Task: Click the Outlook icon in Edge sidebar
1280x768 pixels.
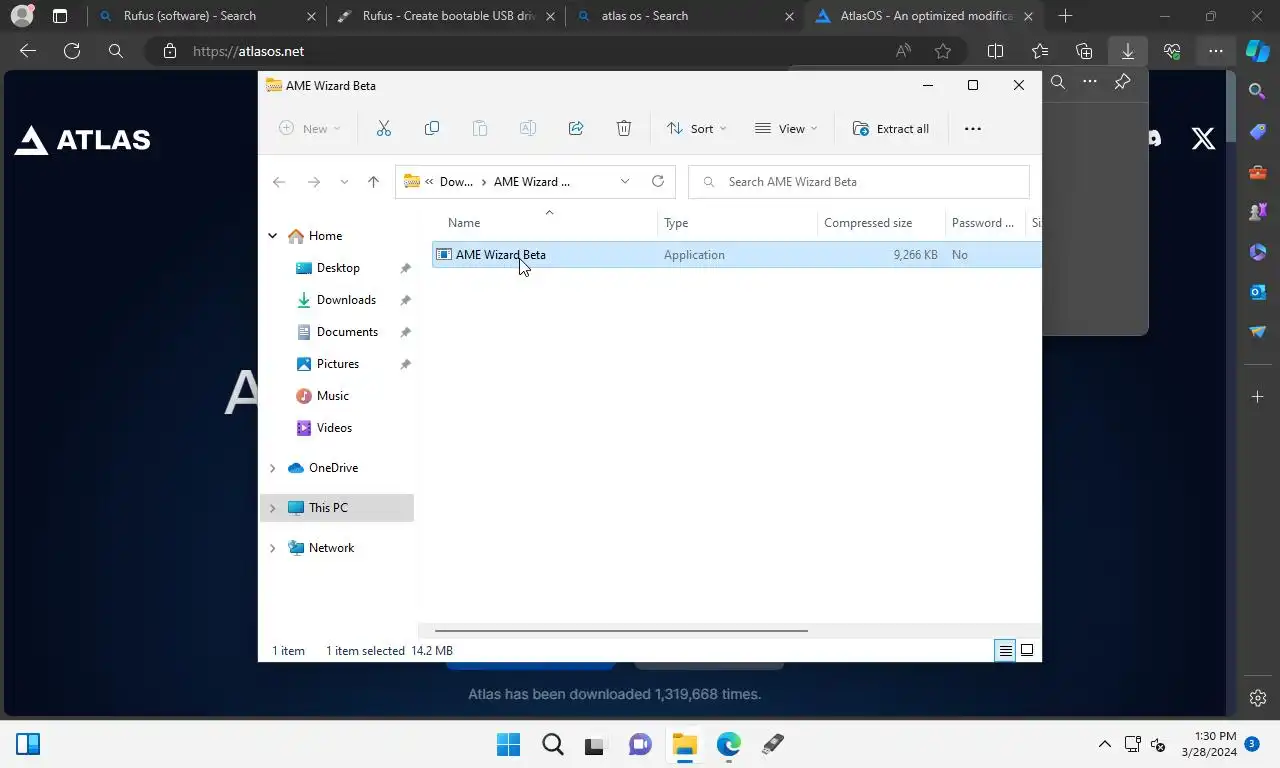Action: [x=1258, y=291]
